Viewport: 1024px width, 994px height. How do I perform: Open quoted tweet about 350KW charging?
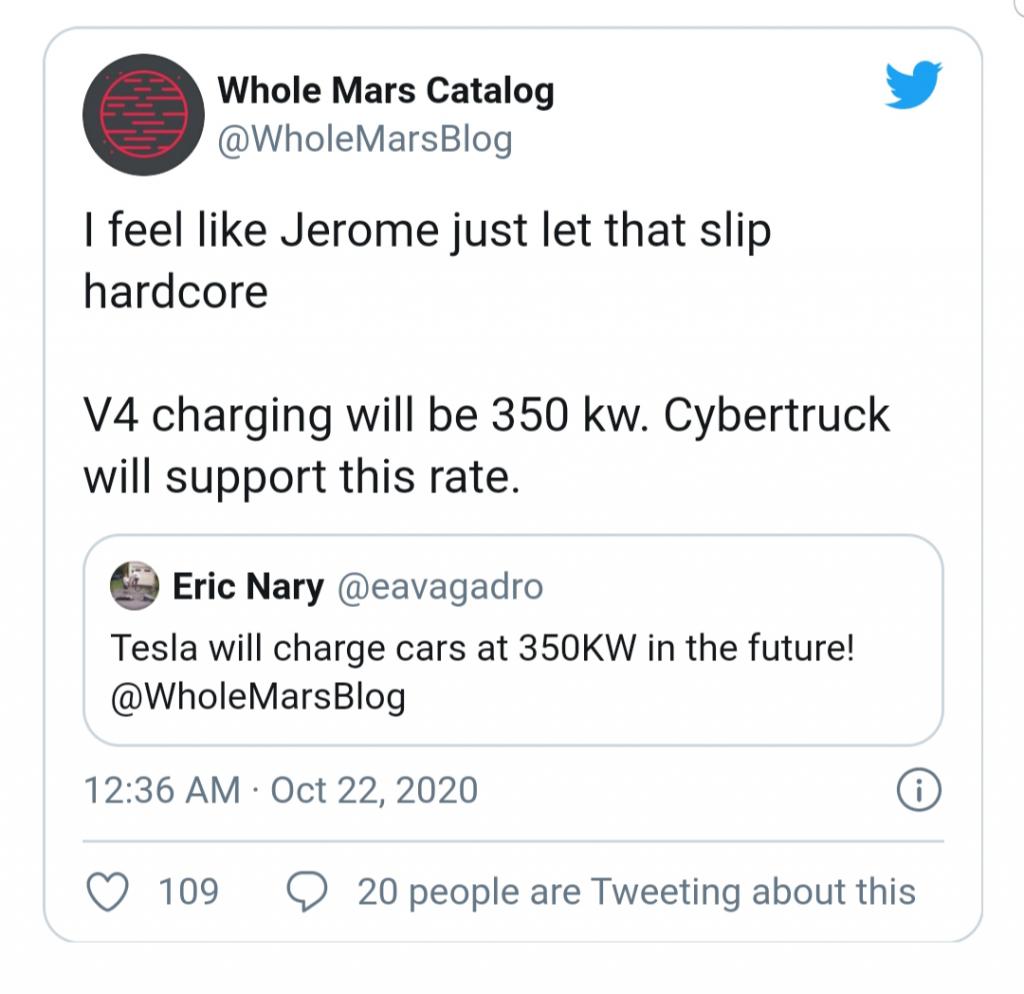click(513, 640)
